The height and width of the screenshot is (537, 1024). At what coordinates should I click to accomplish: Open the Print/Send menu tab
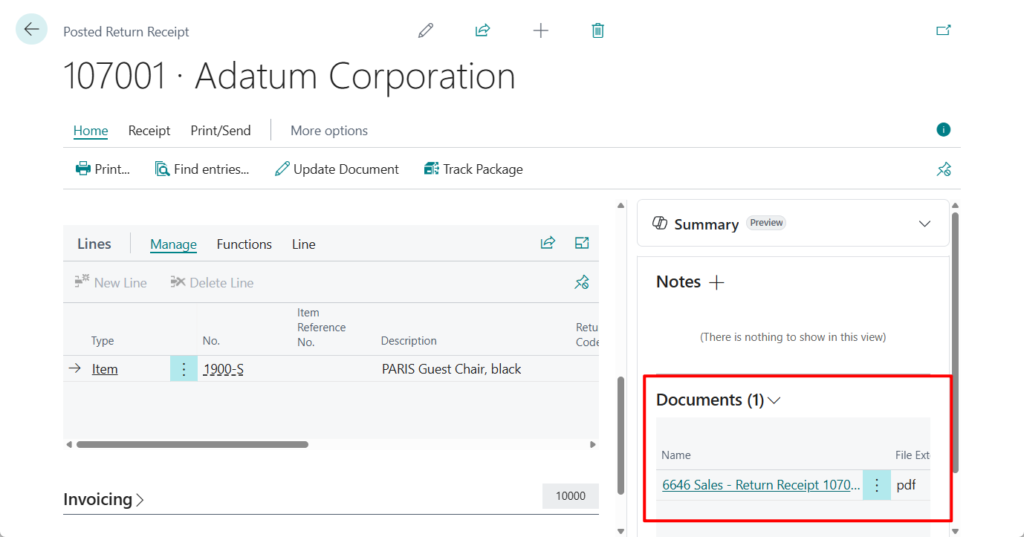[220, 130]
